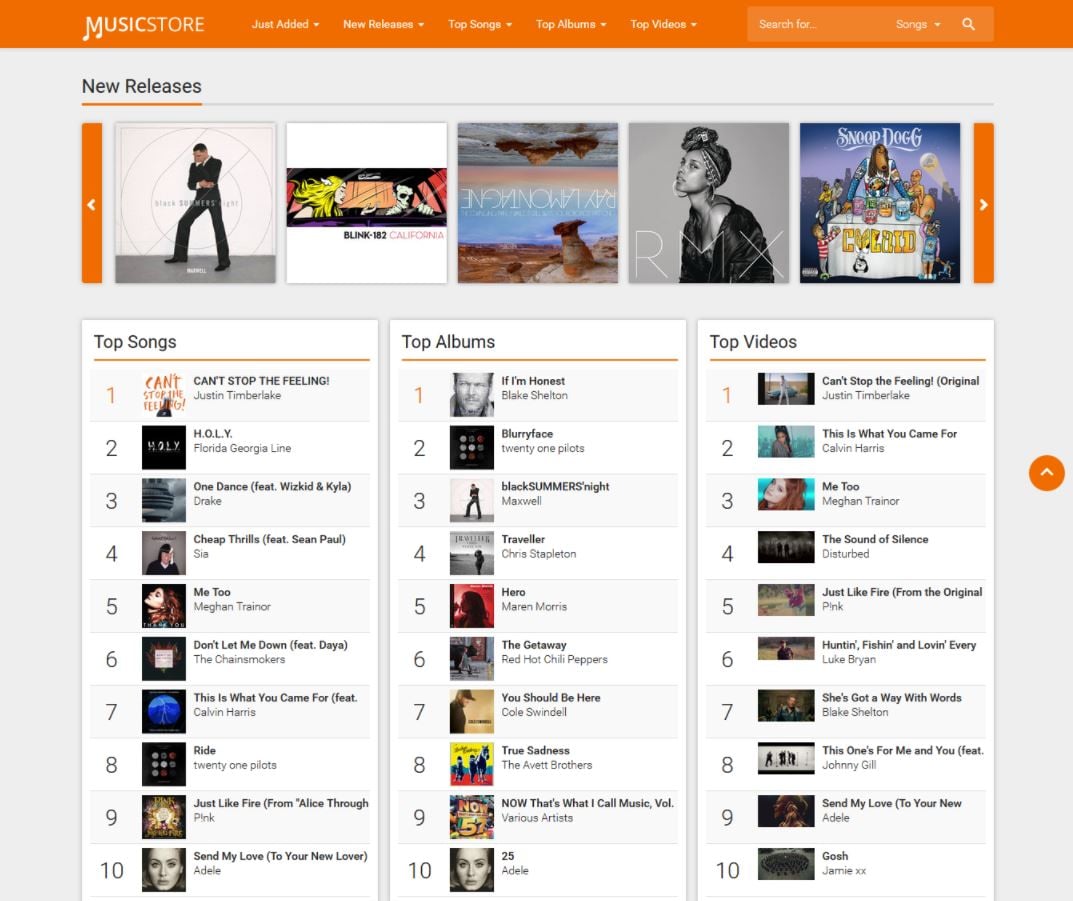Click artist Sia
This screenshot has width=1073, height=901.
click(x=201, y=553)
